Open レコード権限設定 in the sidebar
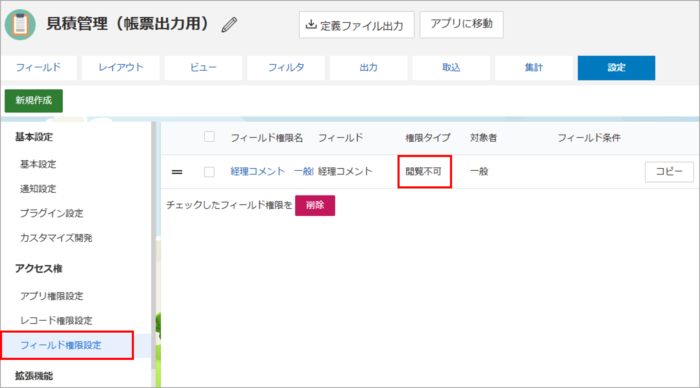Viewport: 700px width, 388px height. pyautogui.click(x=56, y=321)
